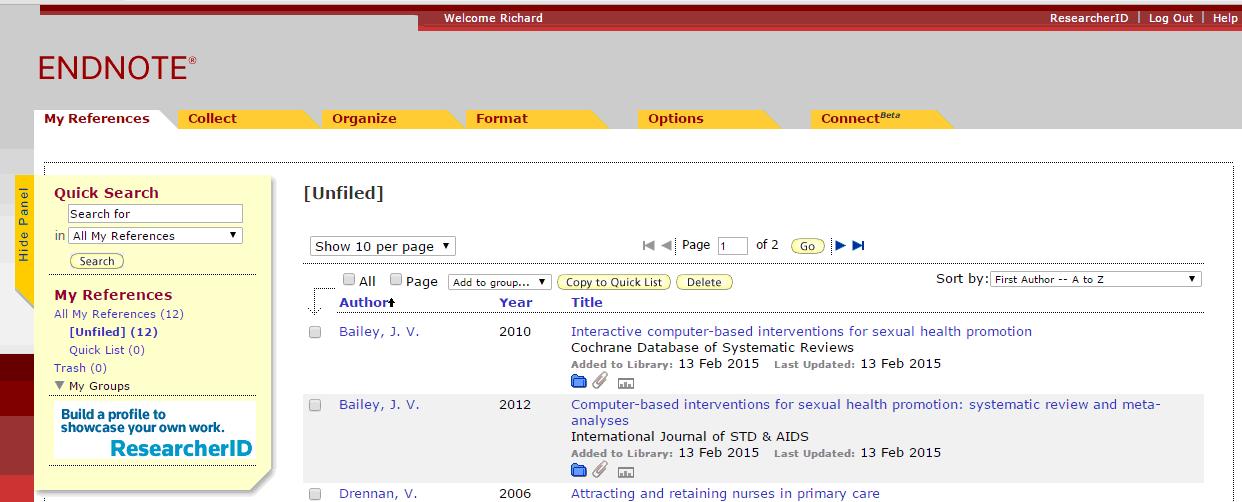Click the Search for input field

tap(155, 214)
